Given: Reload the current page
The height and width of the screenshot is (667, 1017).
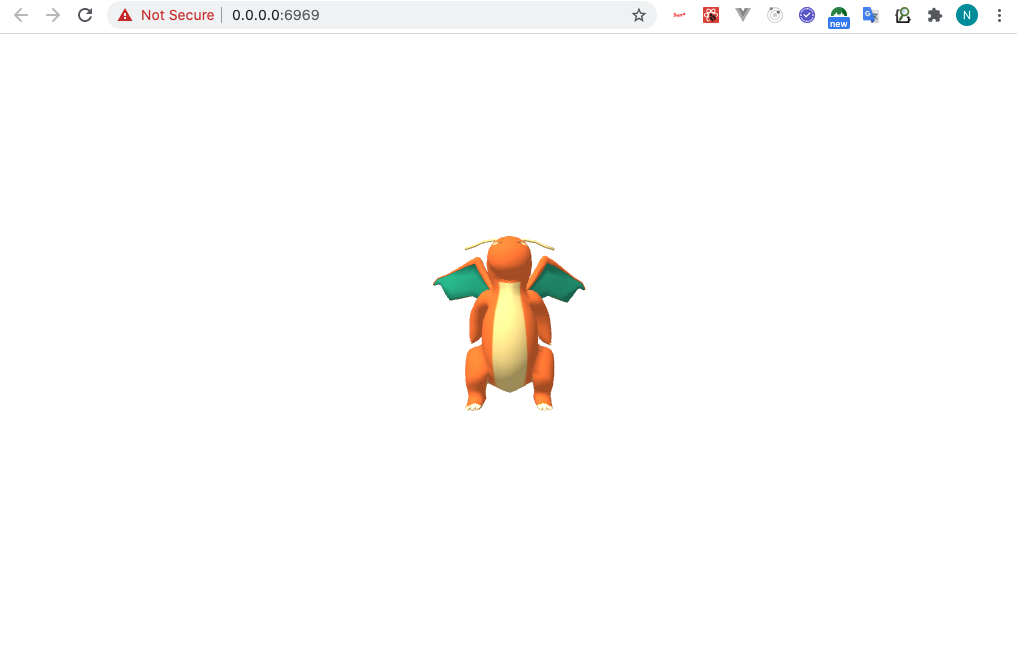Looking at the screenshot, I should [x=85, y=15].
